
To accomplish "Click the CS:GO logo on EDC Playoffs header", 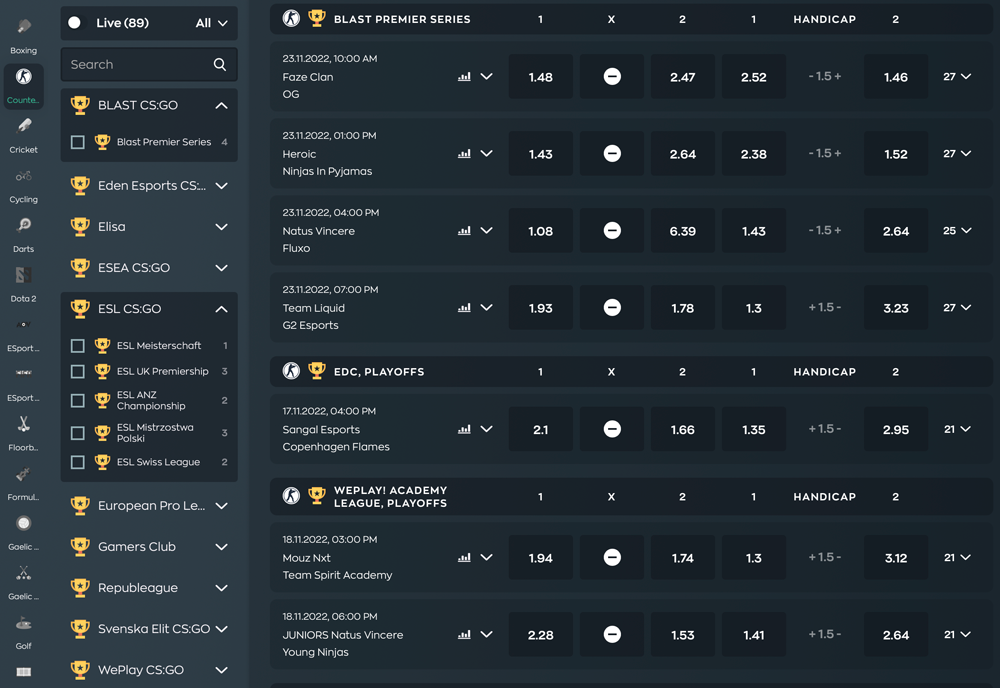I will pos(290,371).
